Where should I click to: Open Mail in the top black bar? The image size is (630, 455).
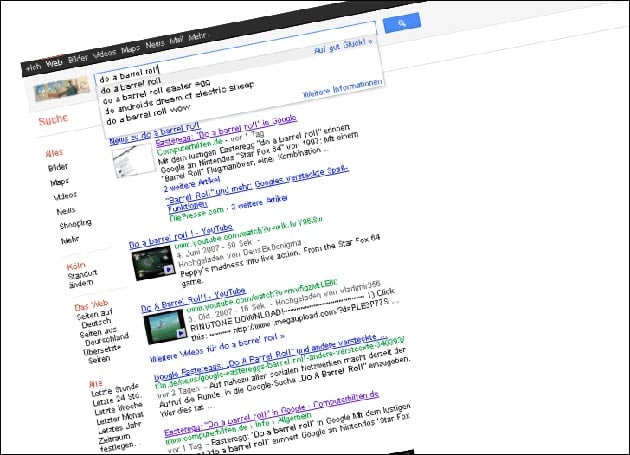click(x=176, y=40)
